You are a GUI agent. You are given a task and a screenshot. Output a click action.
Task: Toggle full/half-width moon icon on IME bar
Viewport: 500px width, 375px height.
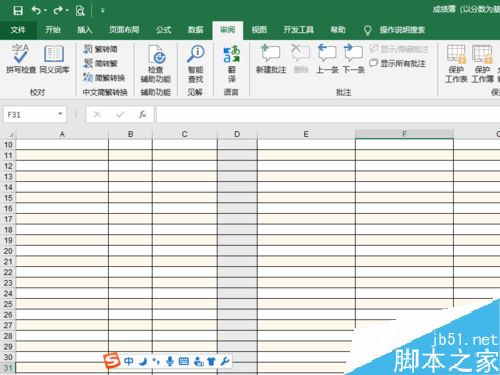coord(143,361)
